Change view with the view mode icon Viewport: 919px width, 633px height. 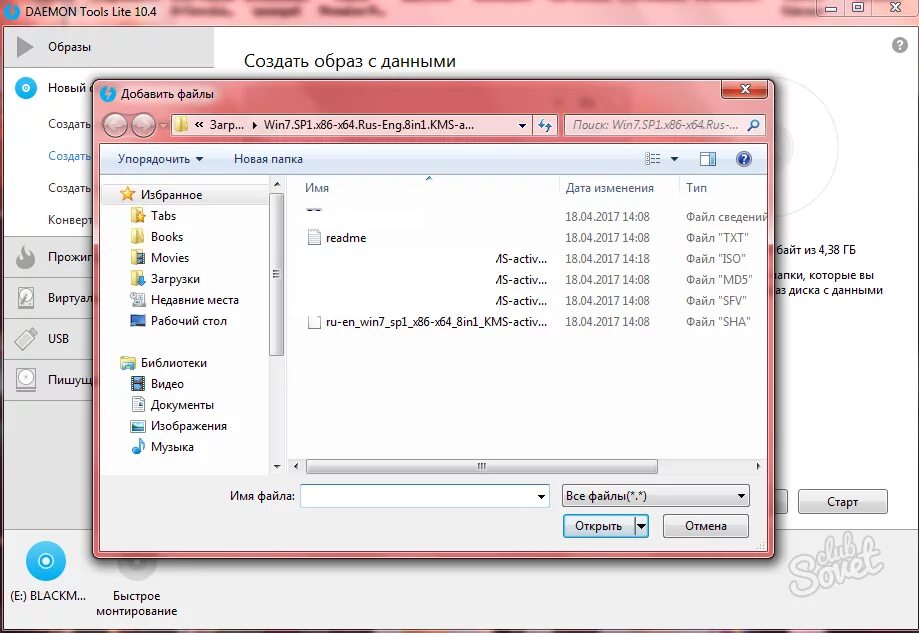[652, 159]
